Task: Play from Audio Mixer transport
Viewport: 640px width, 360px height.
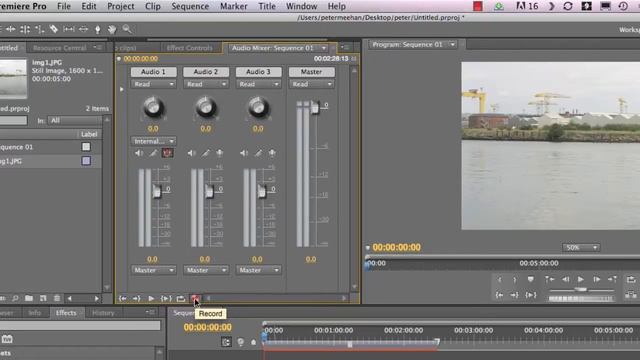Action: [151, 298]
